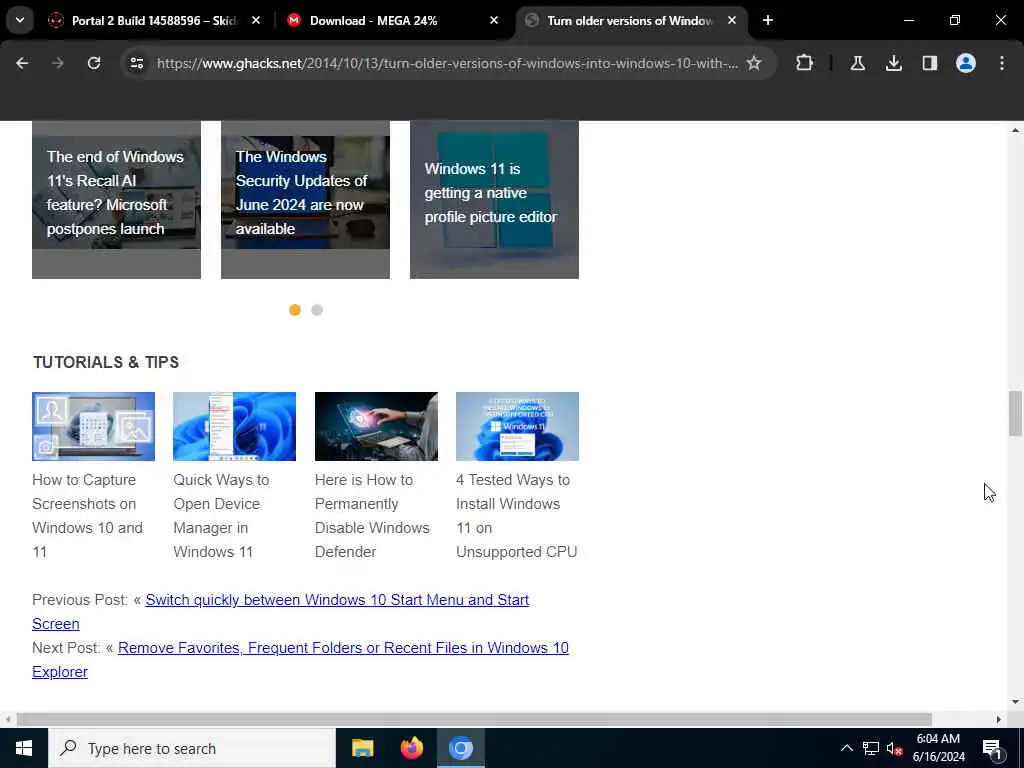Launch Firefox from the taskbar

tap(411, 748)
